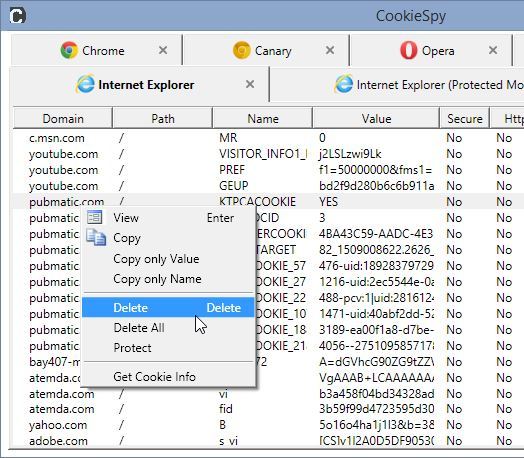Click value starting 82_1509008622

tap(377, 250)
